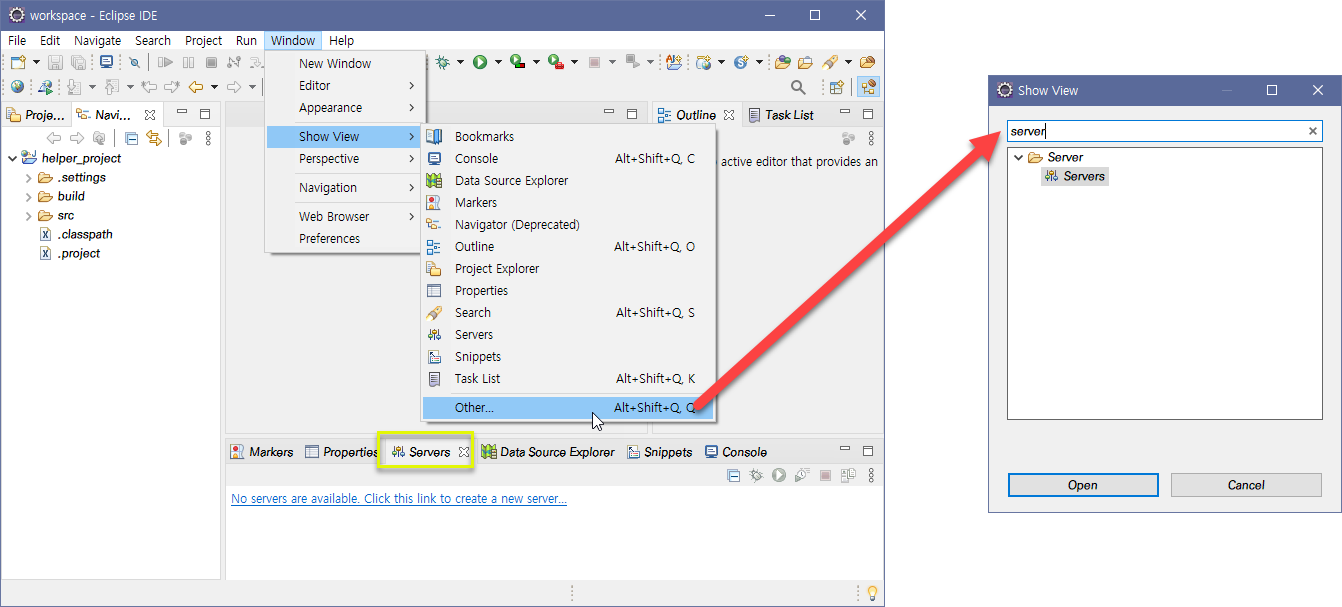Click the active Java EE perspective icon
This screenshot has height=607, width=1342.
tap(868, 87)
